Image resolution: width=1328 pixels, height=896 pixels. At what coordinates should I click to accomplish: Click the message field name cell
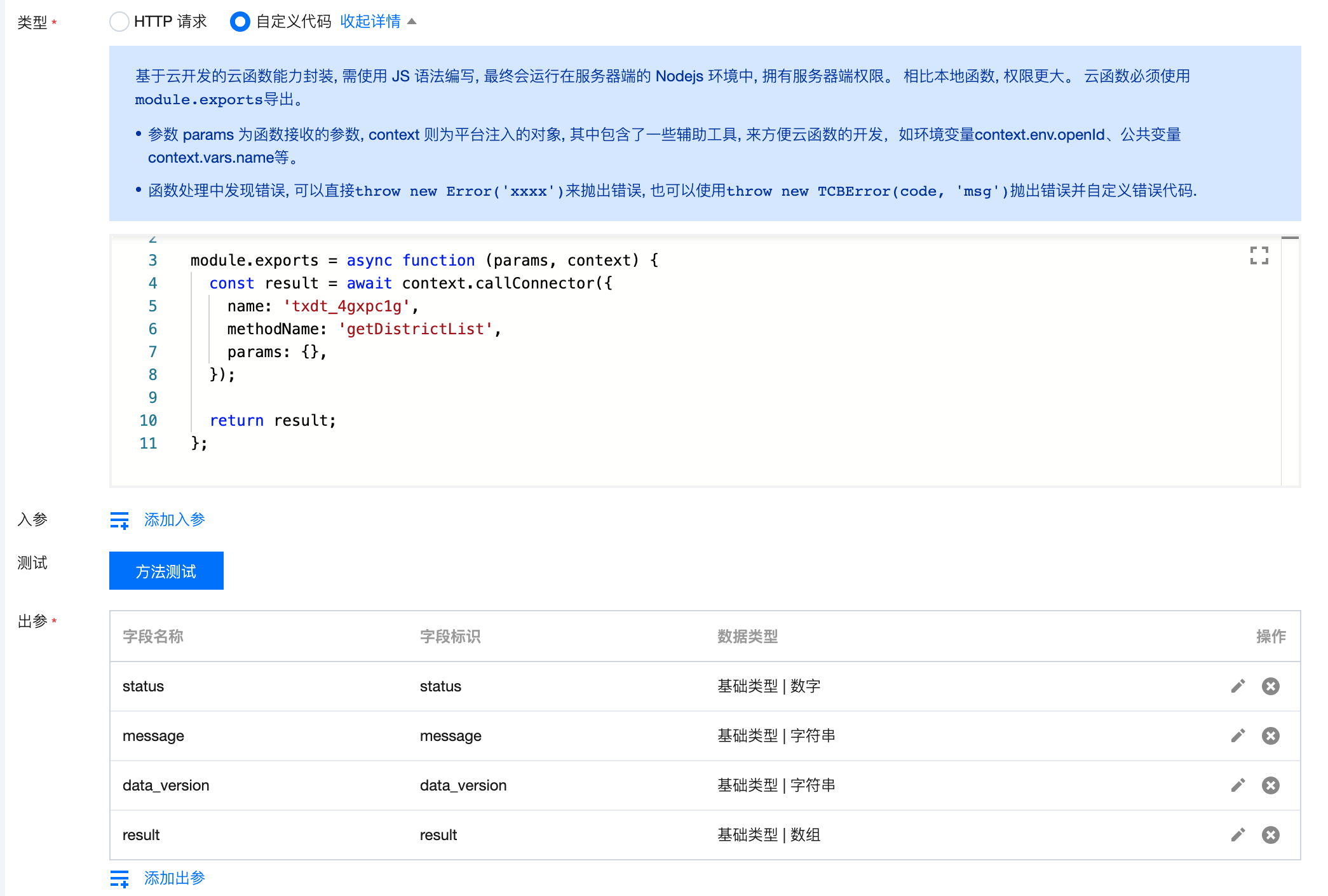pos(153,736)
